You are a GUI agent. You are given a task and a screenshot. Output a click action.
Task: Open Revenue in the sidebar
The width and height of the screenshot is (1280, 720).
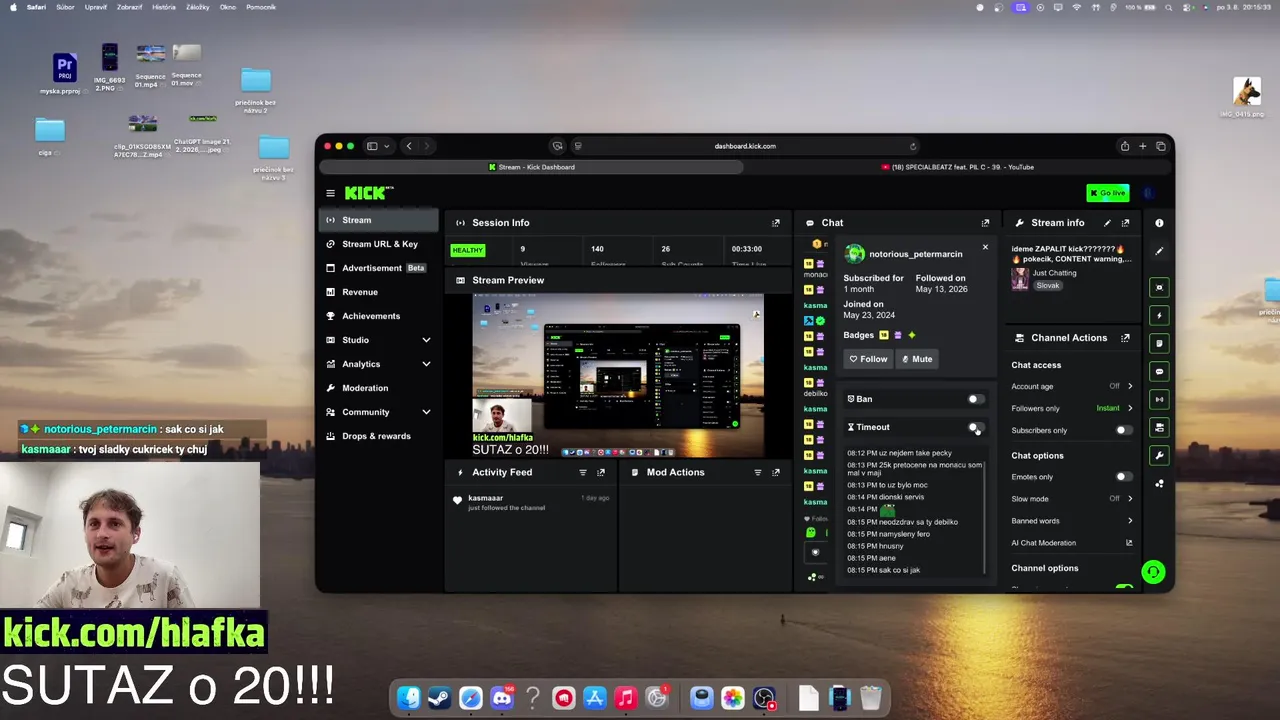click(379, 292)
